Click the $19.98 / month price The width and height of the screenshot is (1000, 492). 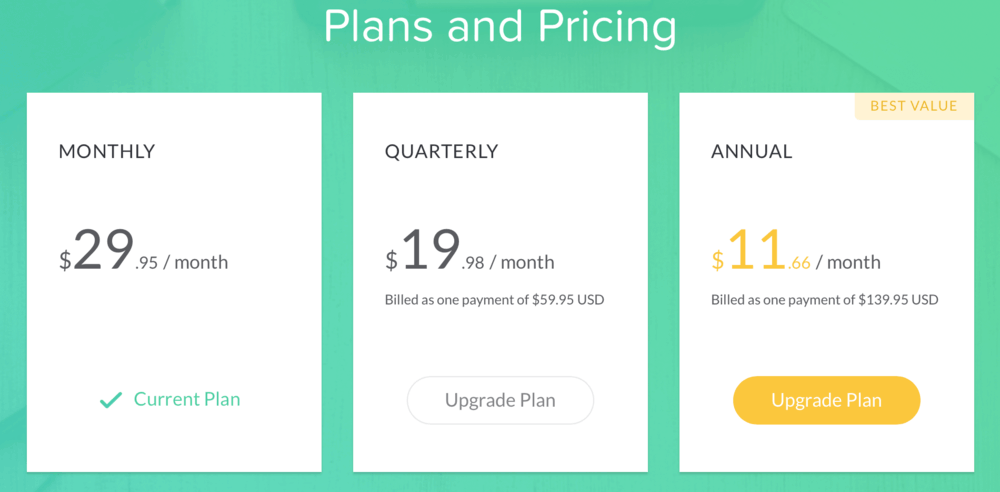tap(469, 251)
